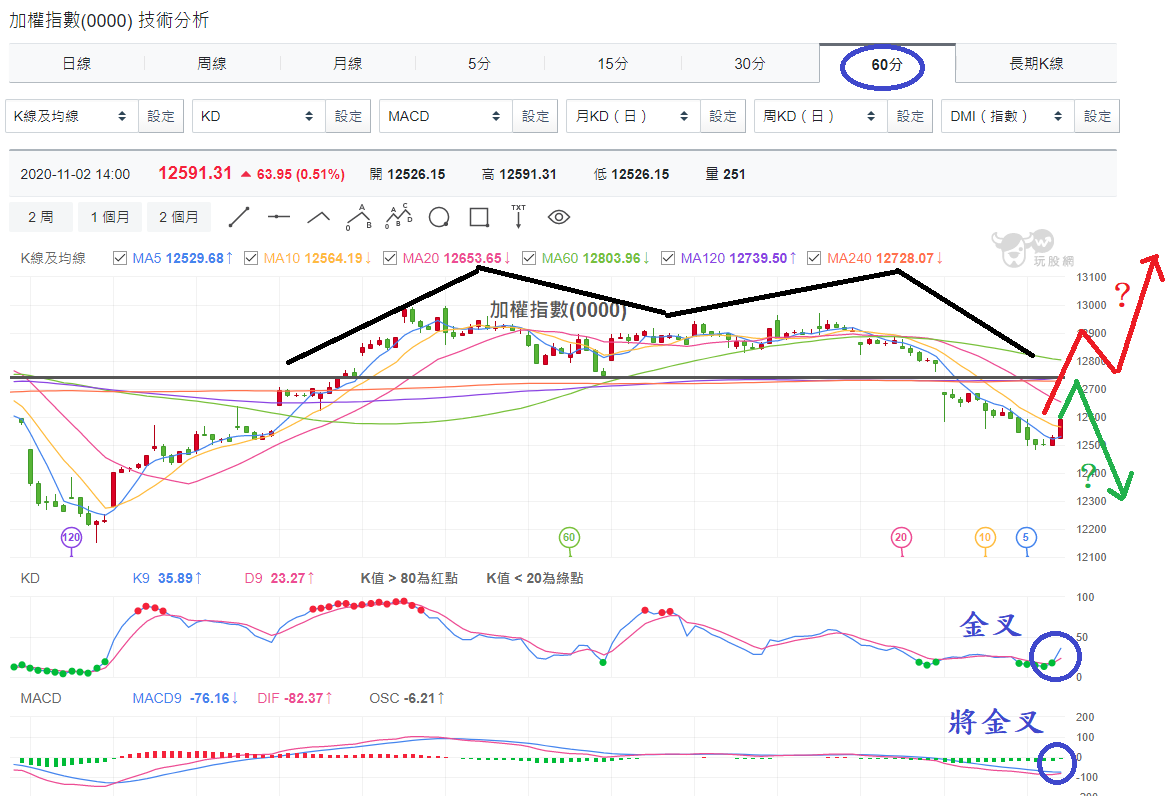Click the MA120 value 12739.50
Viewport: 1170px width, 796px height.
pos(758,258)
